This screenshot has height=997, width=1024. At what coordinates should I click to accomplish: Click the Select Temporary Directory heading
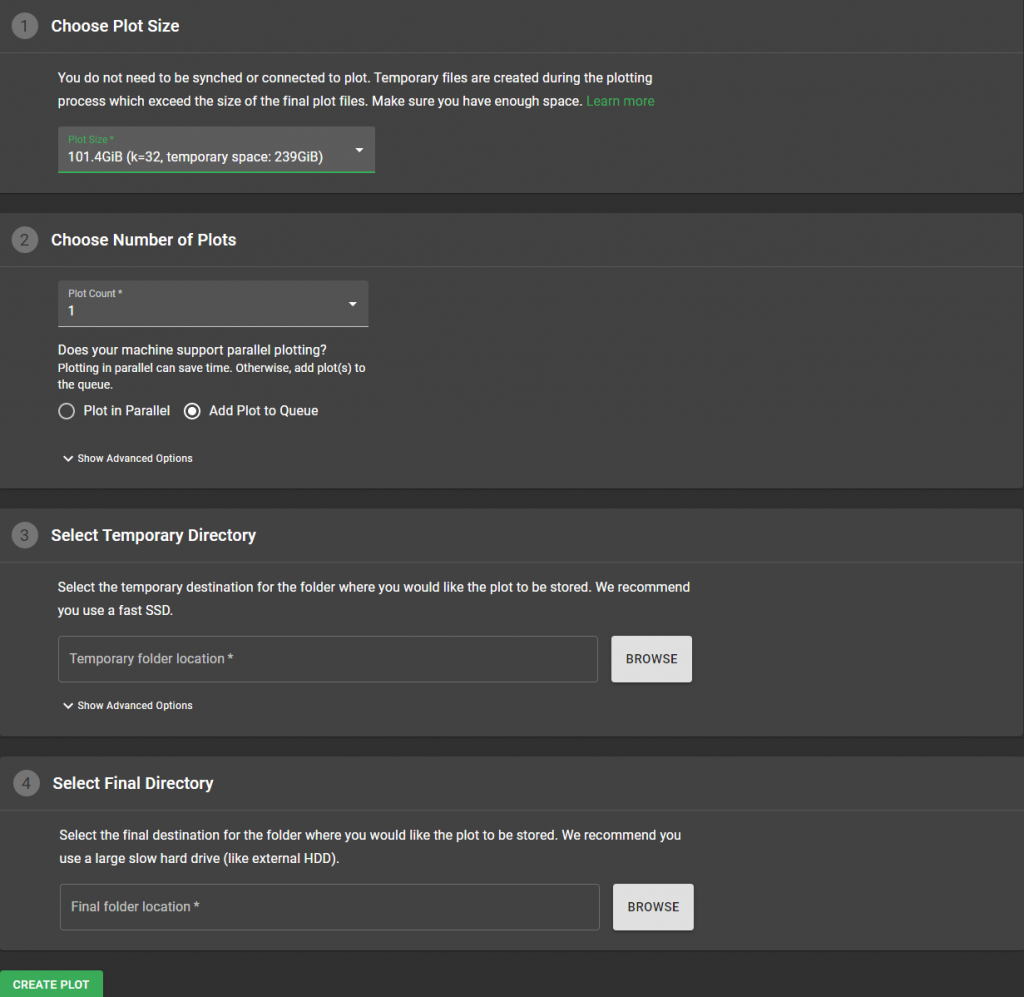point(153,536)
